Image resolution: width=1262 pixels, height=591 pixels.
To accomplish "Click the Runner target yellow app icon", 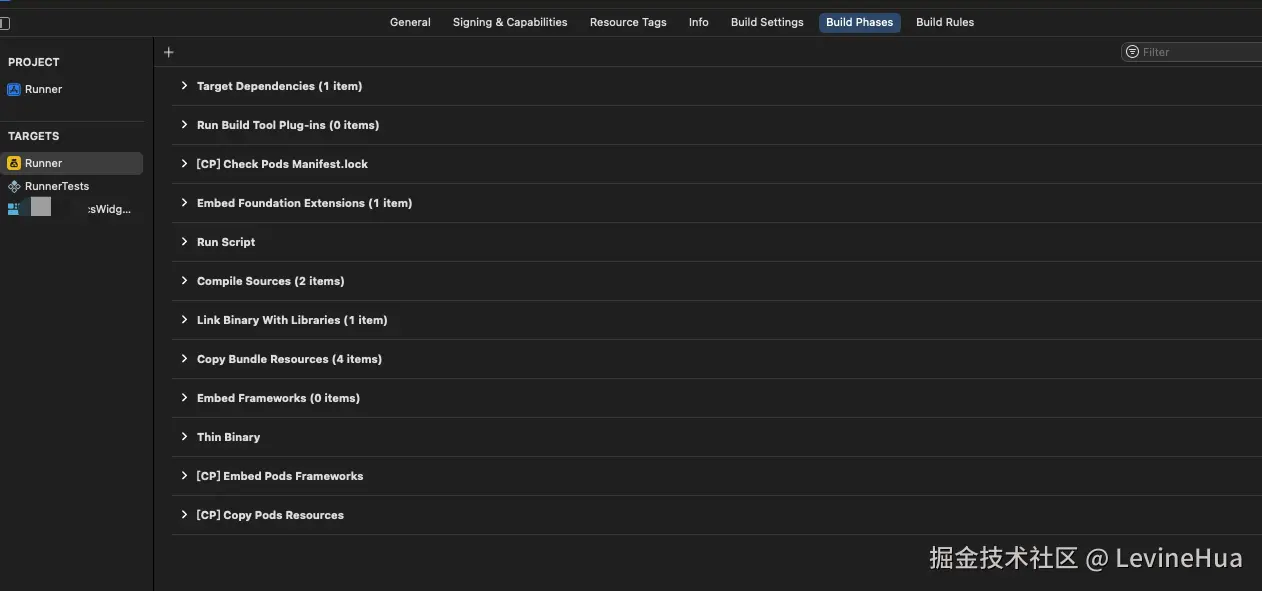I will pos(14,163).
